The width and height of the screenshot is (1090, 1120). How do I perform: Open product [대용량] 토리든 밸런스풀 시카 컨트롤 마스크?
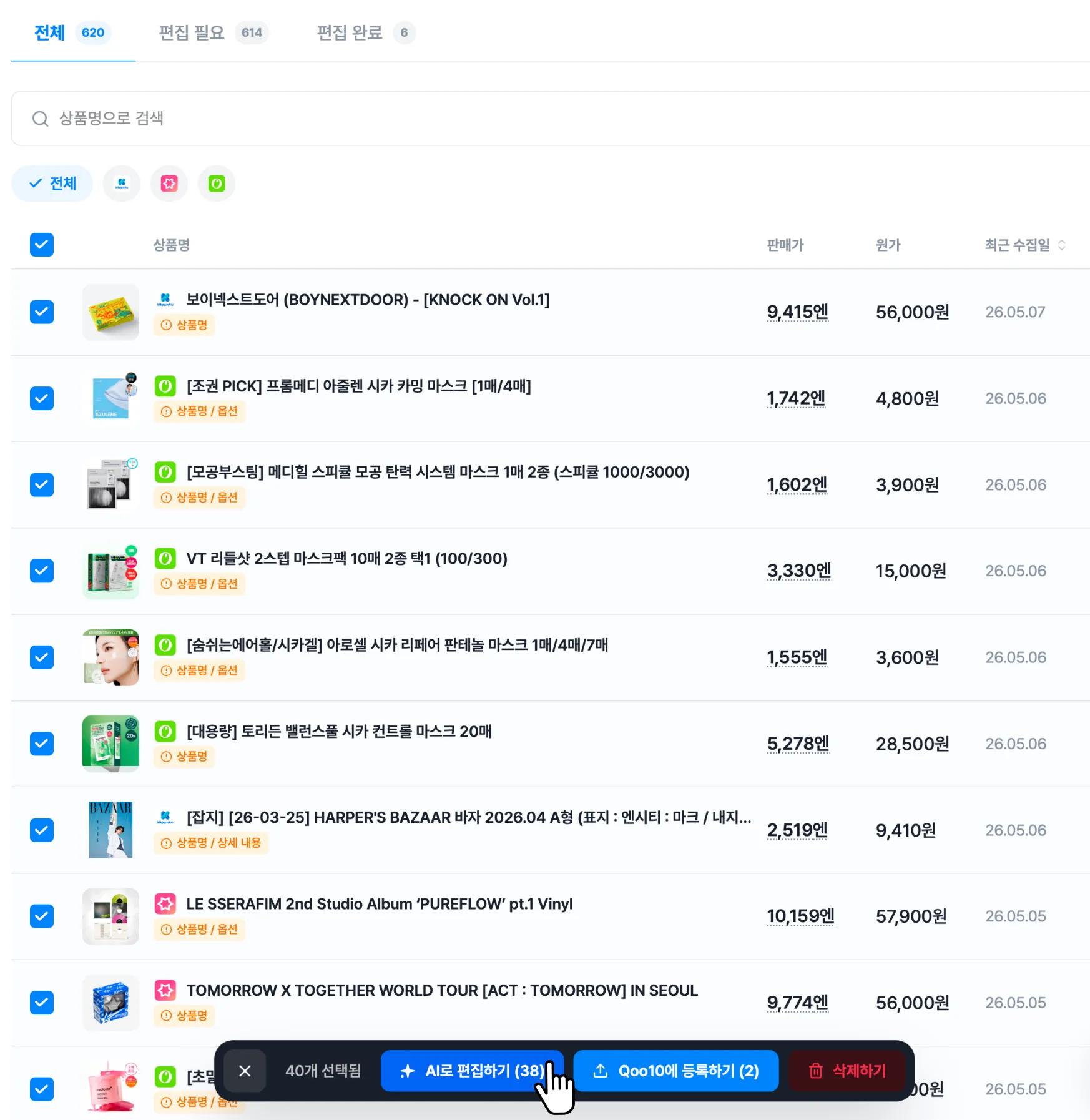tap(339, 731)
